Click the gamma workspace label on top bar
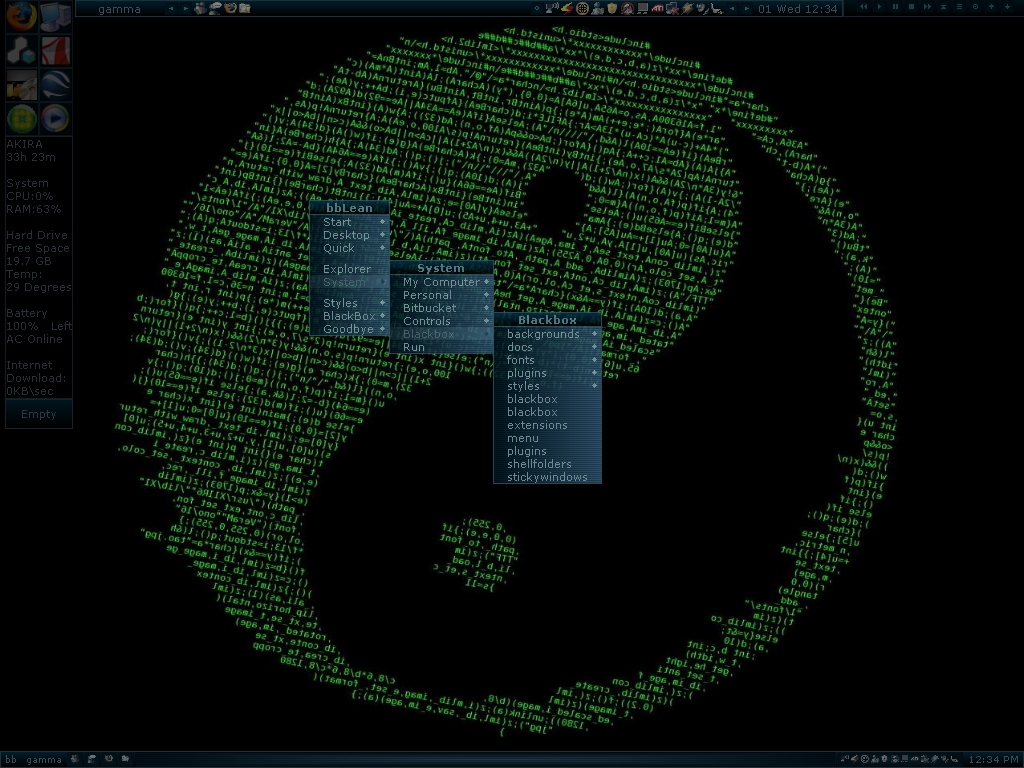 pos(119,9)
